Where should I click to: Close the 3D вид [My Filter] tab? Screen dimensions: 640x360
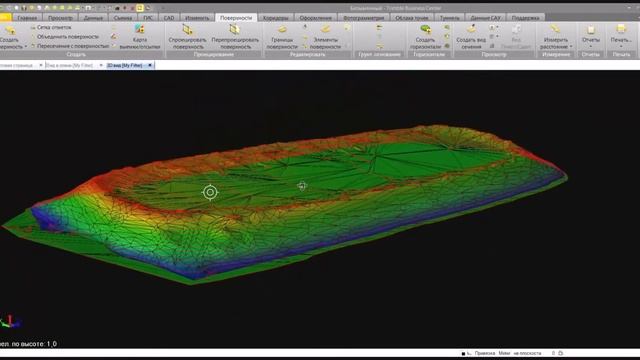[150, 65]
